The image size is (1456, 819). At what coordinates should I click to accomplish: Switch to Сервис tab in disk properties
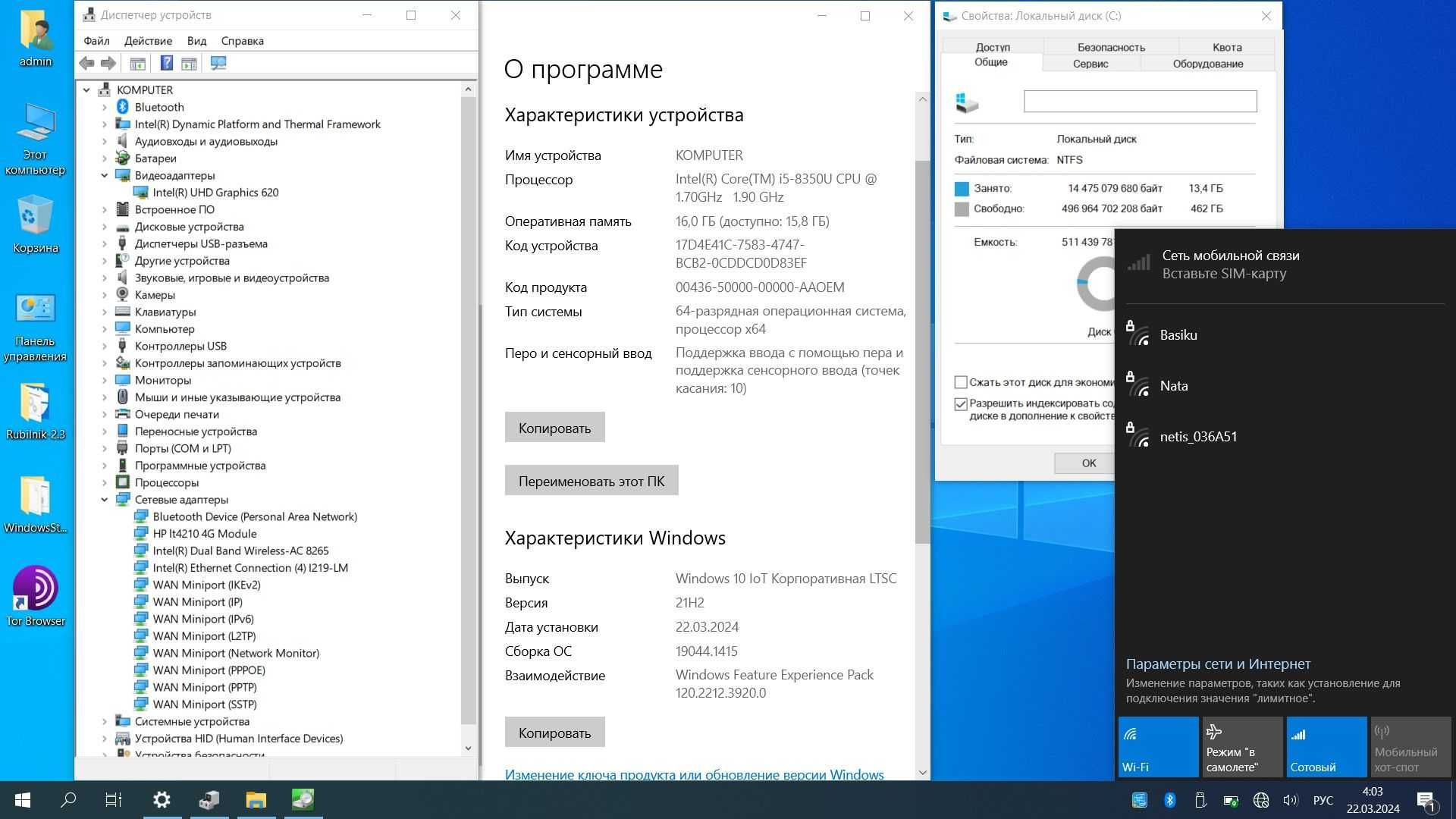pos(1090,64)
